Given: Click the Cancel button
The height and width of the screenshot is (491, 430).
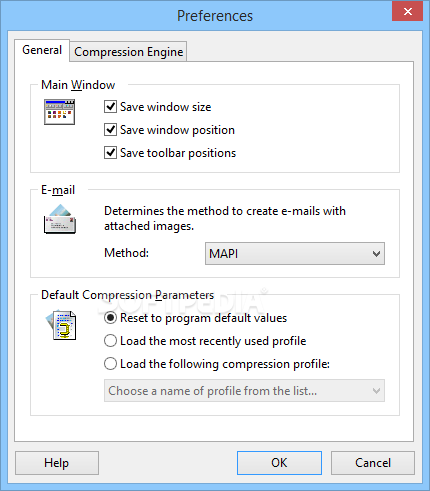Looking at the screenshot, I should point(373,463).
